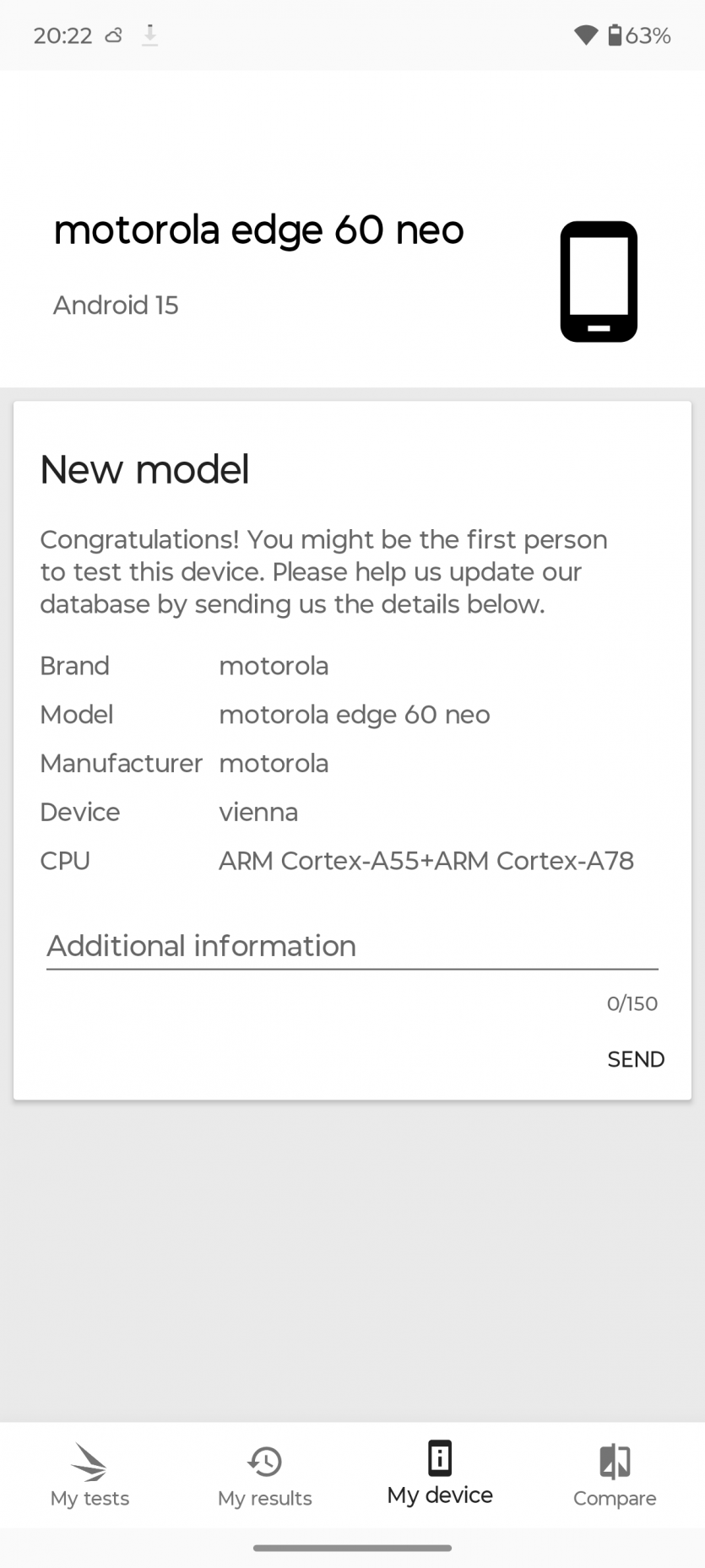Open the My tests tab icon
705x1568 pixels.
click(x=89, y=1462)
